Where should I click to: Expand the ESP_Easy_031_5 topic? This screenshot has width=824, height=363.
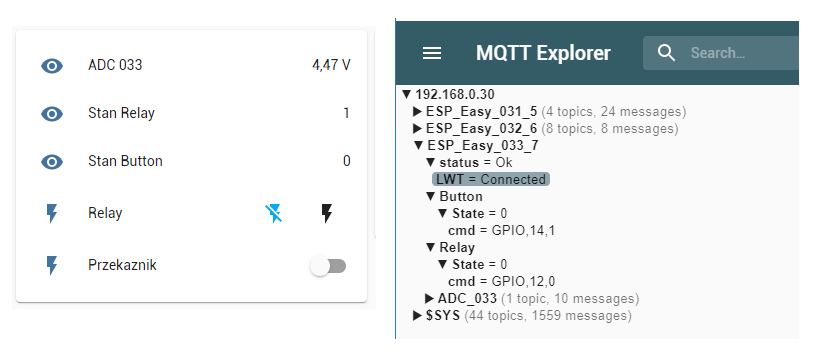(418, 111)
